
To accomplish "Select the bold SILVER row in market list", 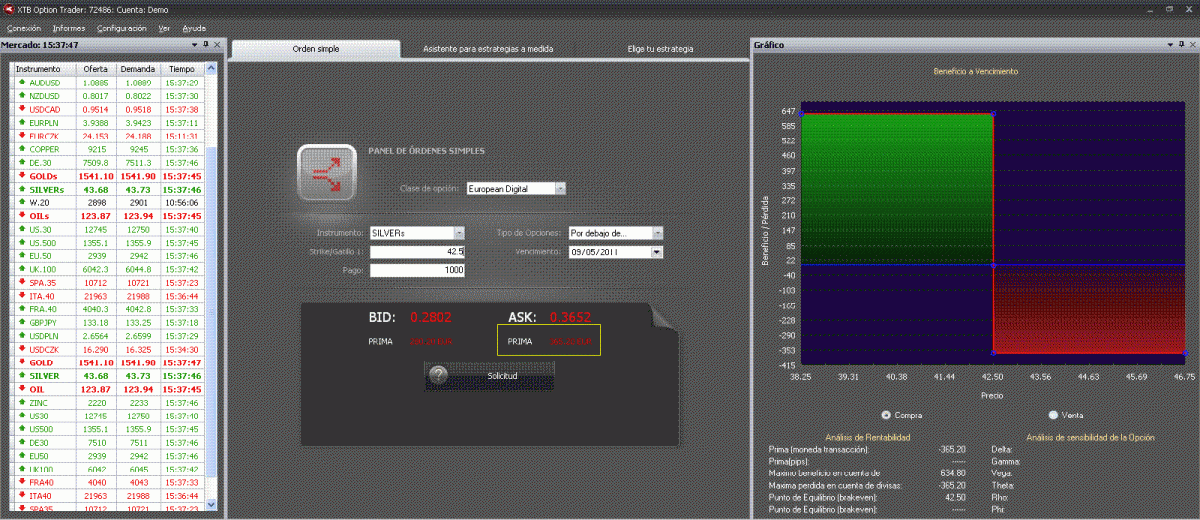I will click(x=108, y=375).
